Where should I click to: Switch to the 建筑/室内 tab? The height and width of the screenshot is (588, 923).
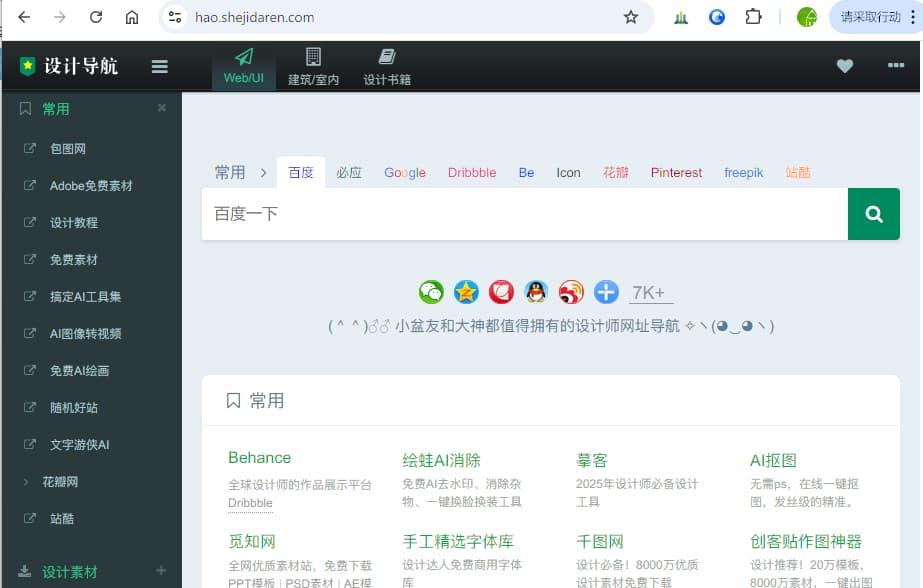click(x=313, y=67)
